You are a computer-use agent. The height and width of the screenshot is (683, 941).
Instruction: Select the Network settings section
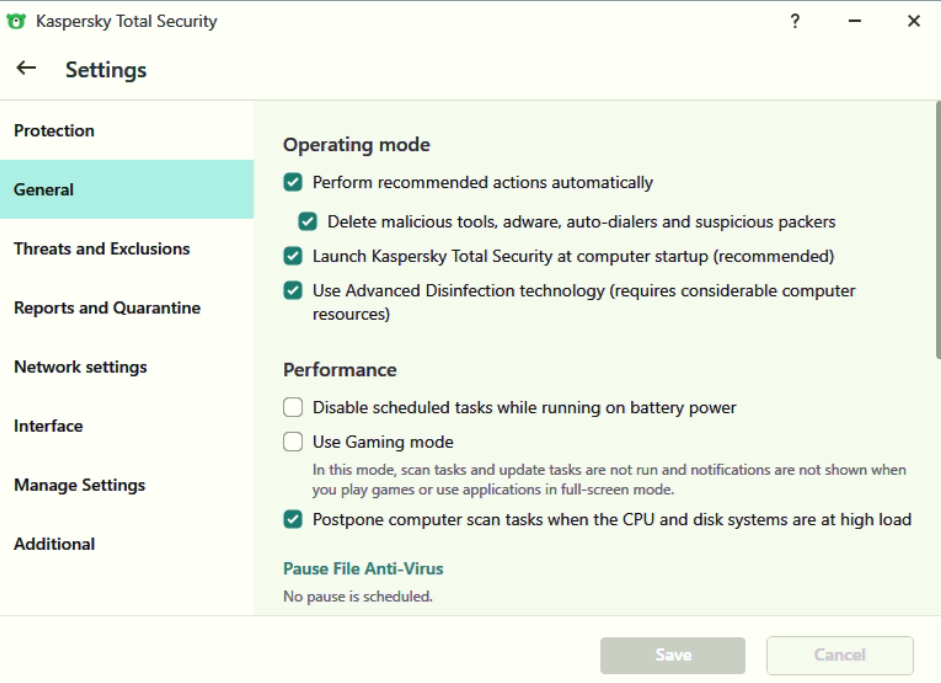80,367
